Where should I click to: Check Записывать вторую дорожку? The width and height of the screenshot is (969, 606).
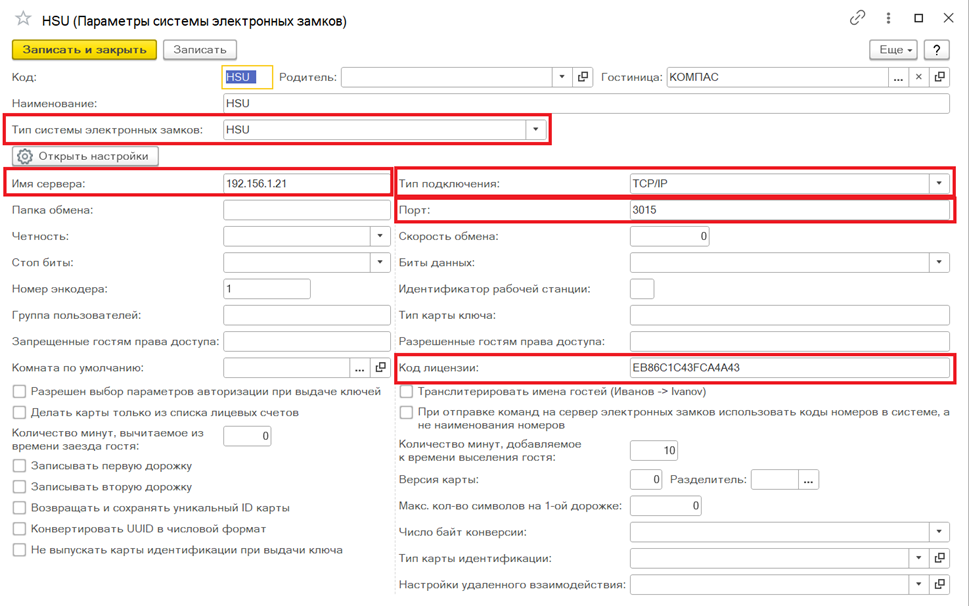[20, 487]
